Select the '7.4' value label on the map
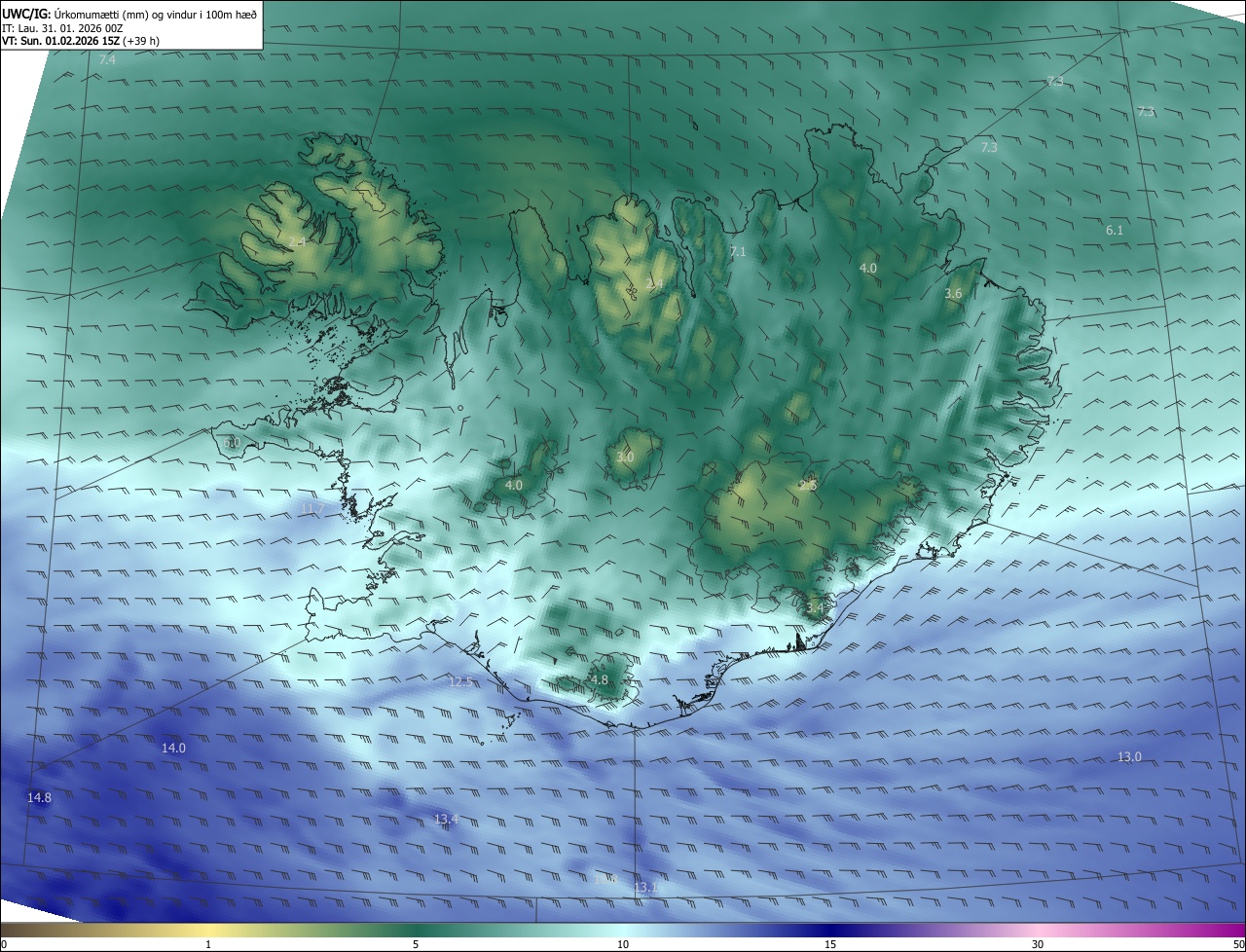The width and height of the screenshot is (1246, 952). (107, 60)
